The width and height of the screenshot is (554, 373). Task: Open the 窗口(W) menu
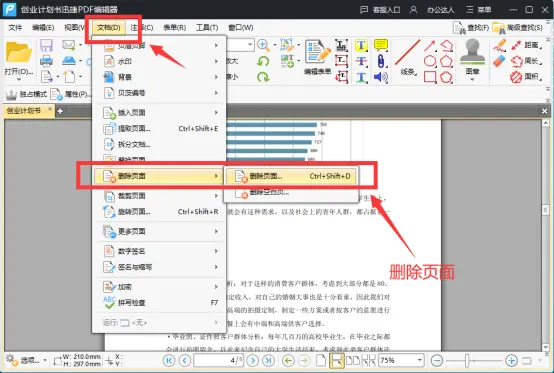[x=240, y=27]
